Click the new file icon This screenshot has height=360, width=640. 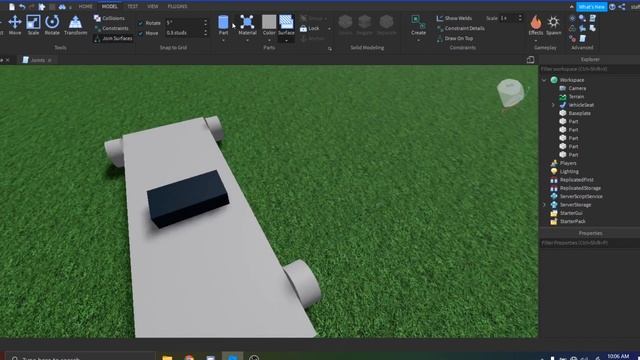pos(12,7)
